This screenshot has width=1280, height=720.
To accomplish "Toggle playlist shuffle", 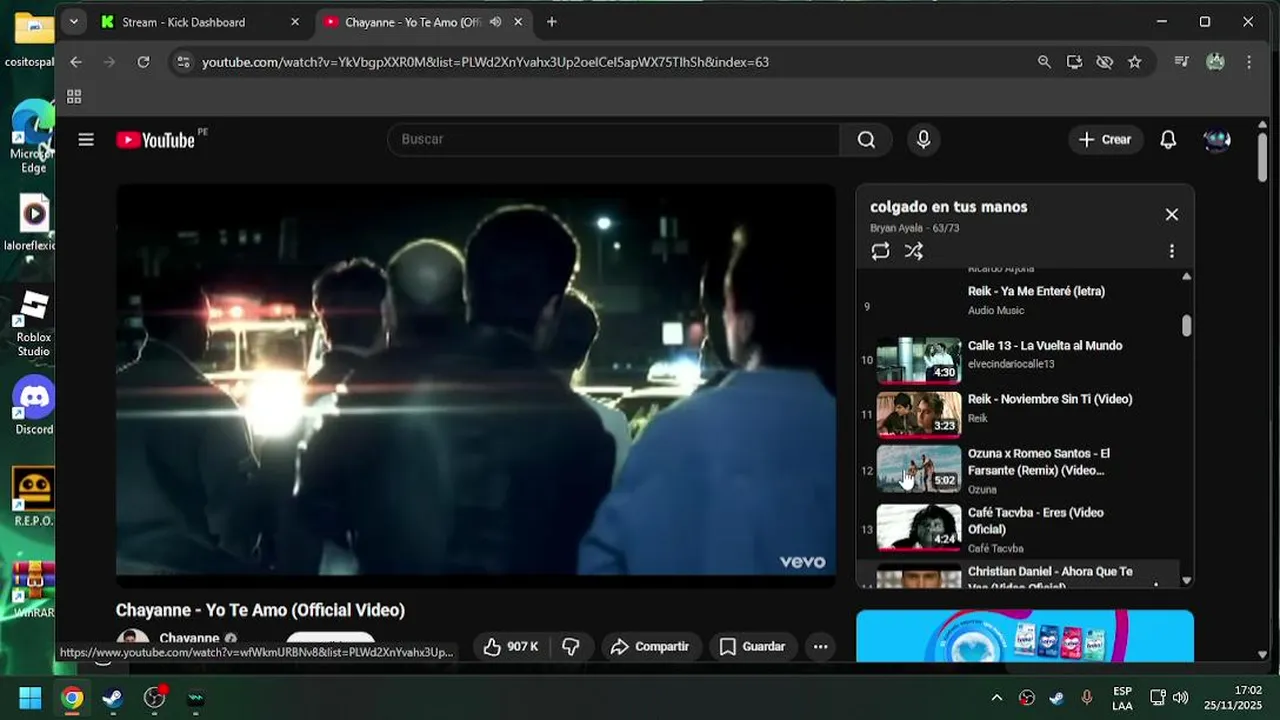I will 914,252.
